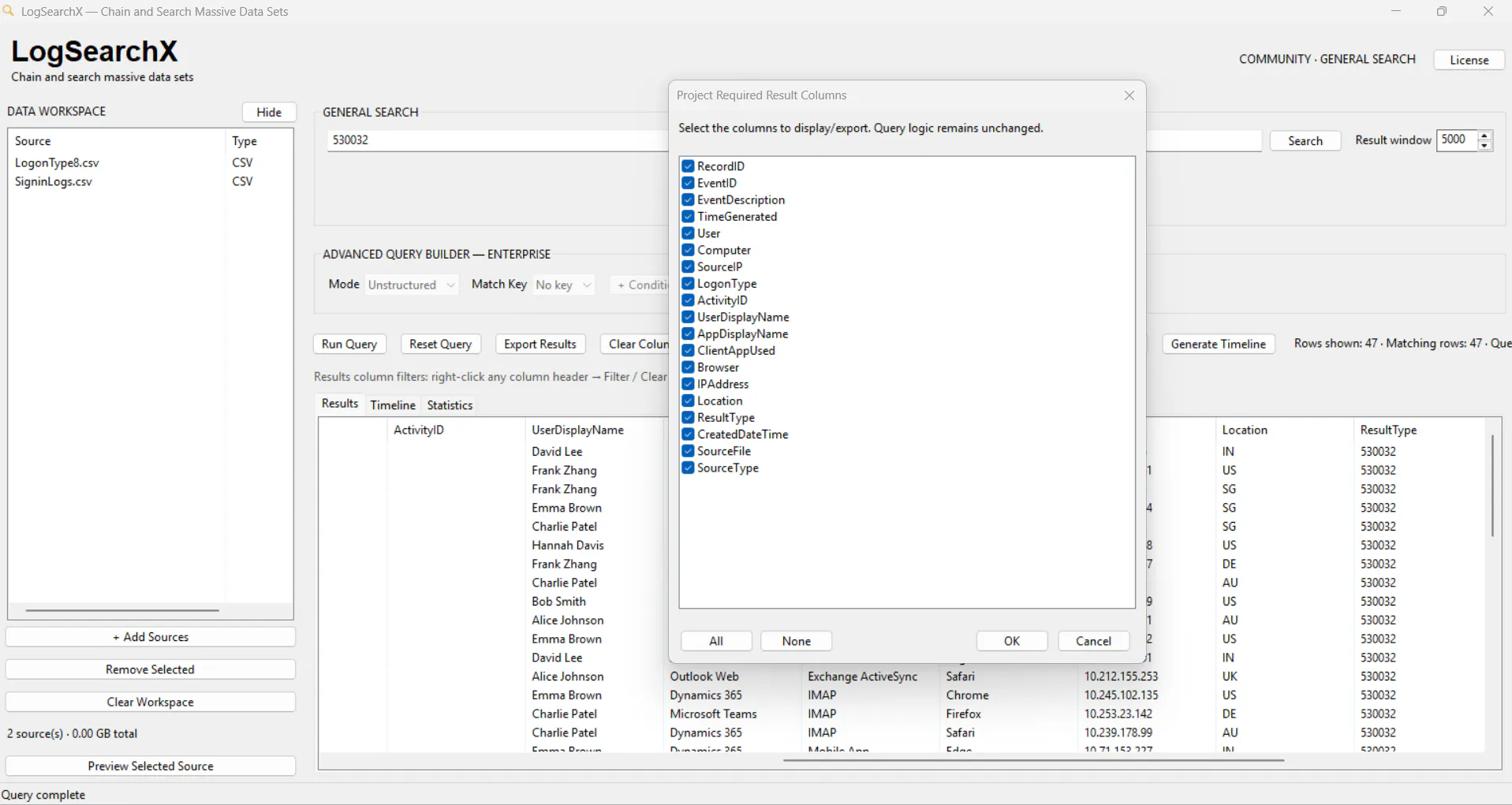Screen dimensions: 1512x805
Task: Decrease the Result window value
Action: (x=1484, y=146)
